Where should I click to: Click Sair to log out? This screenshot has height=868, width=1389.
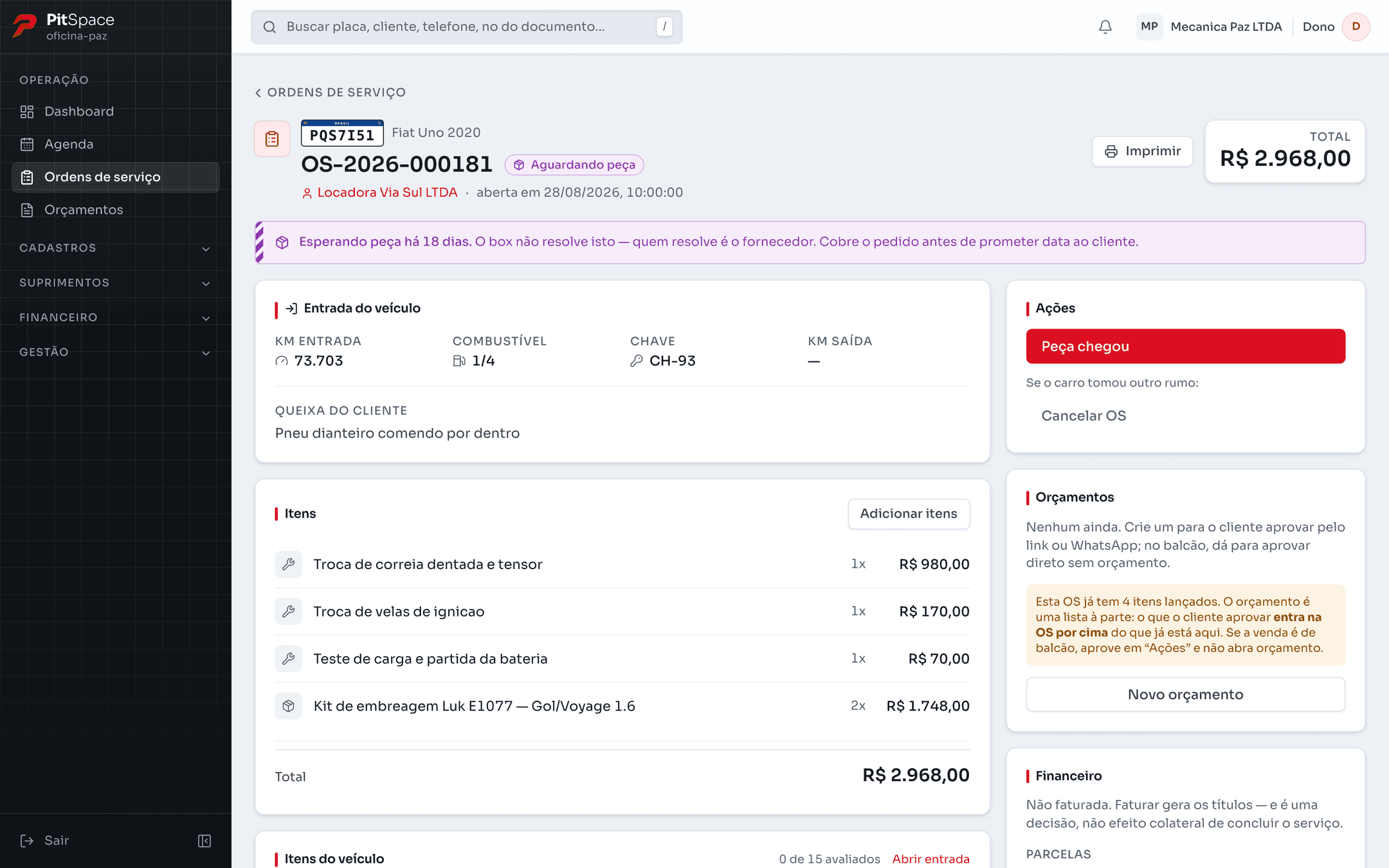(45, 841)
